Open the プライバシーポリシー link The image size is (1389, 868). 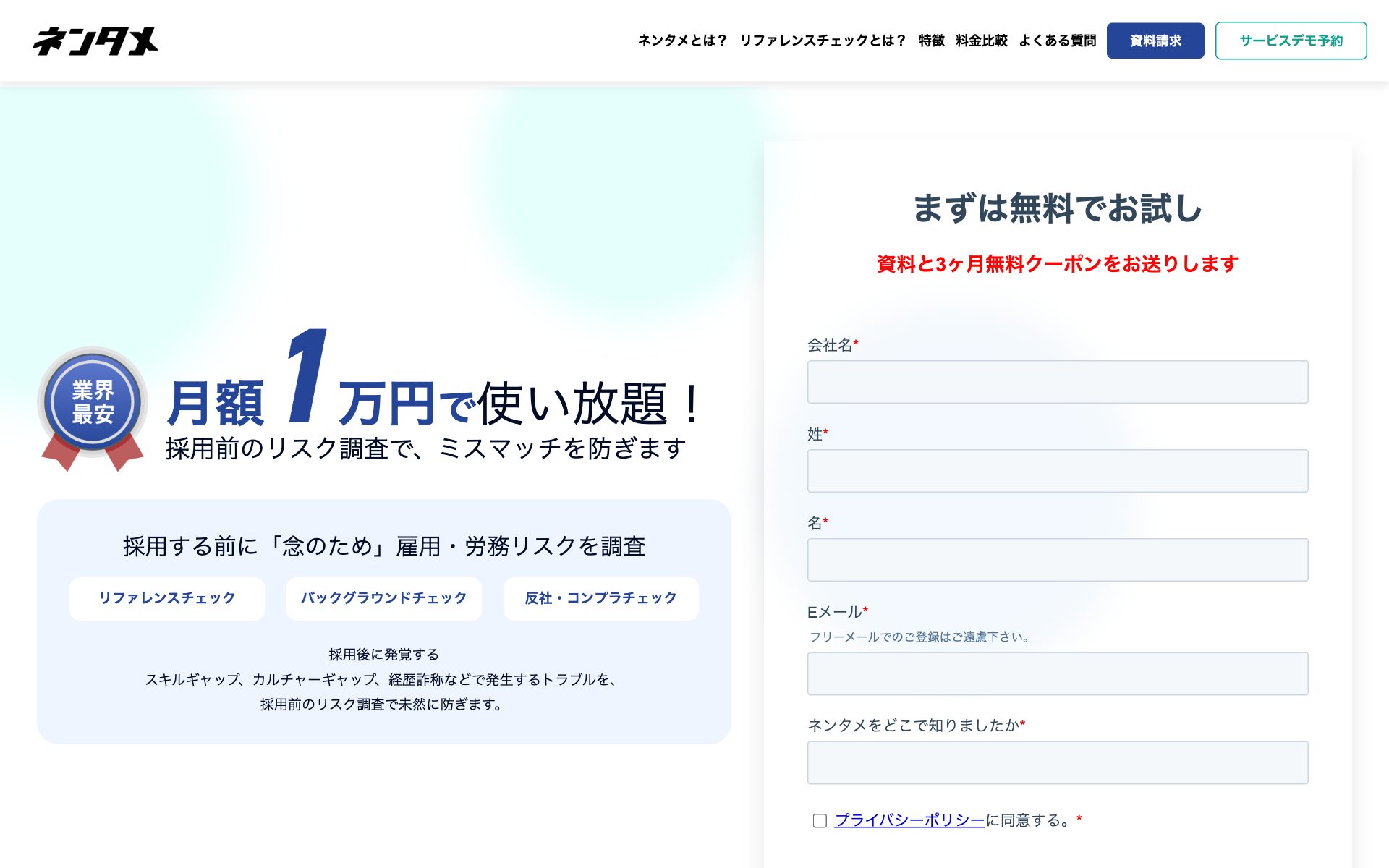tap(909, 820)
